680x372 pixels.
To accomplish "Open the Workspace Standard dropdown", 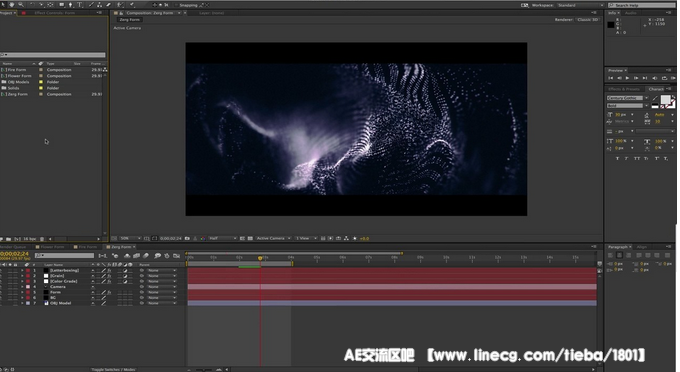I will click(x=580, y=5).
